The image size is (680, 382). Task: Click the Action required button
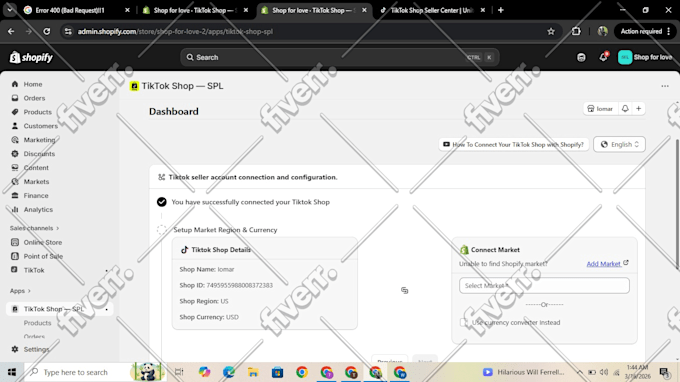click(645, 31)
